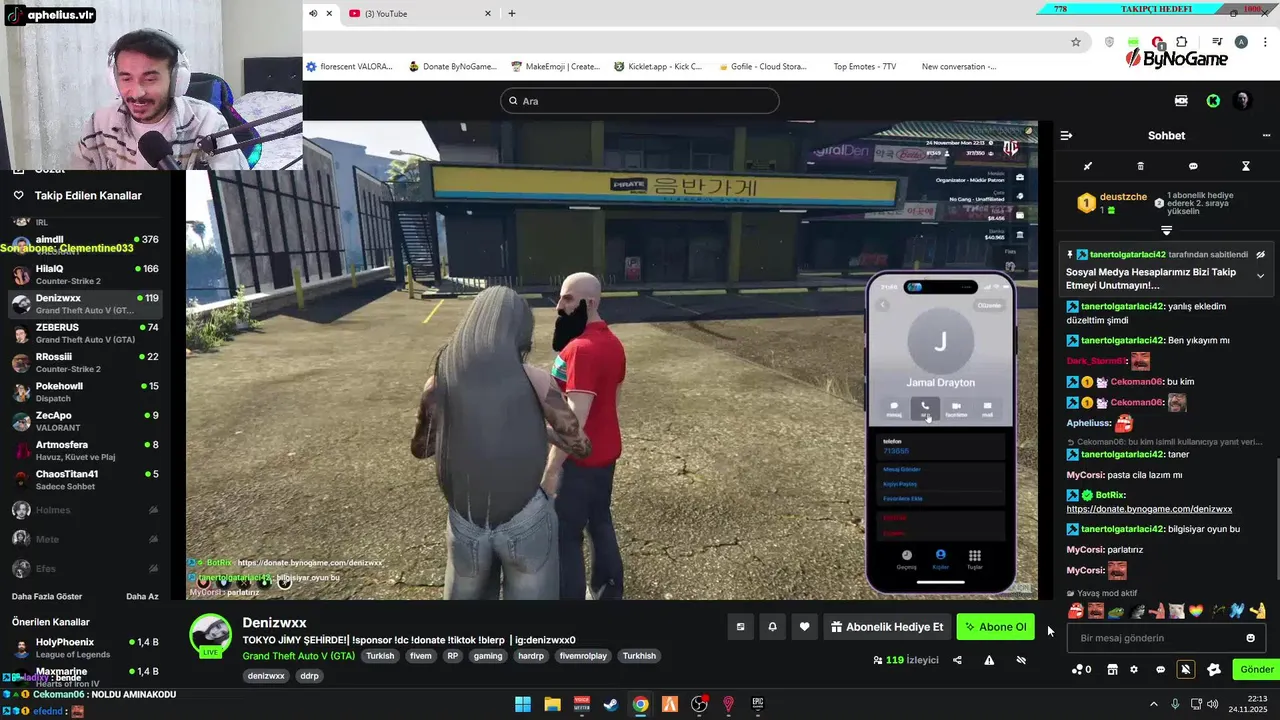Screen dimensions: 1280x720
Task: Click the Denizwxx streamer avatar with LIVE badge
Action: [x=211, y=635]
